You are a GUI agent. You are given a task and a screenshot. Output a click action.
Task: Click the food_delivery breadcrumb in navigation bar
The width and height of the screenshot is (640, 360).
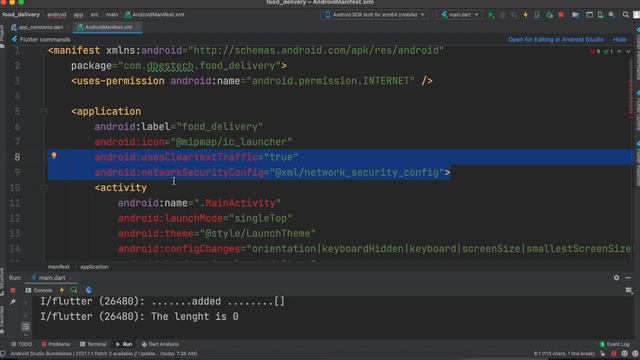pyautogui.click(x=21, y=14)
